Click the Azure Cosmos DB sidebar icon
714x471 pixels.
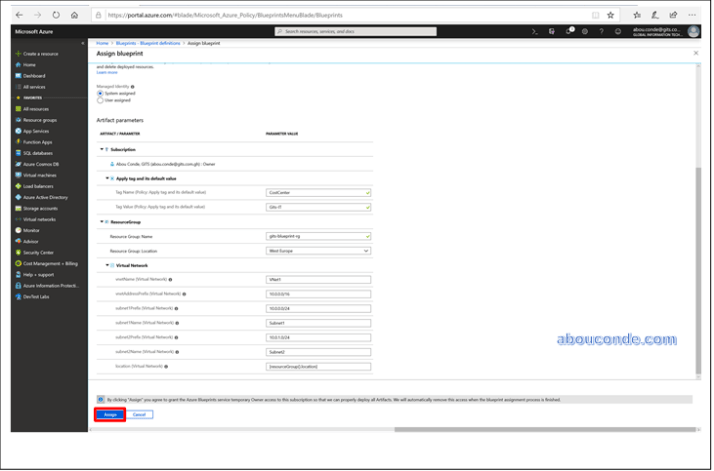pyautogui.click(x=18, y=163)
